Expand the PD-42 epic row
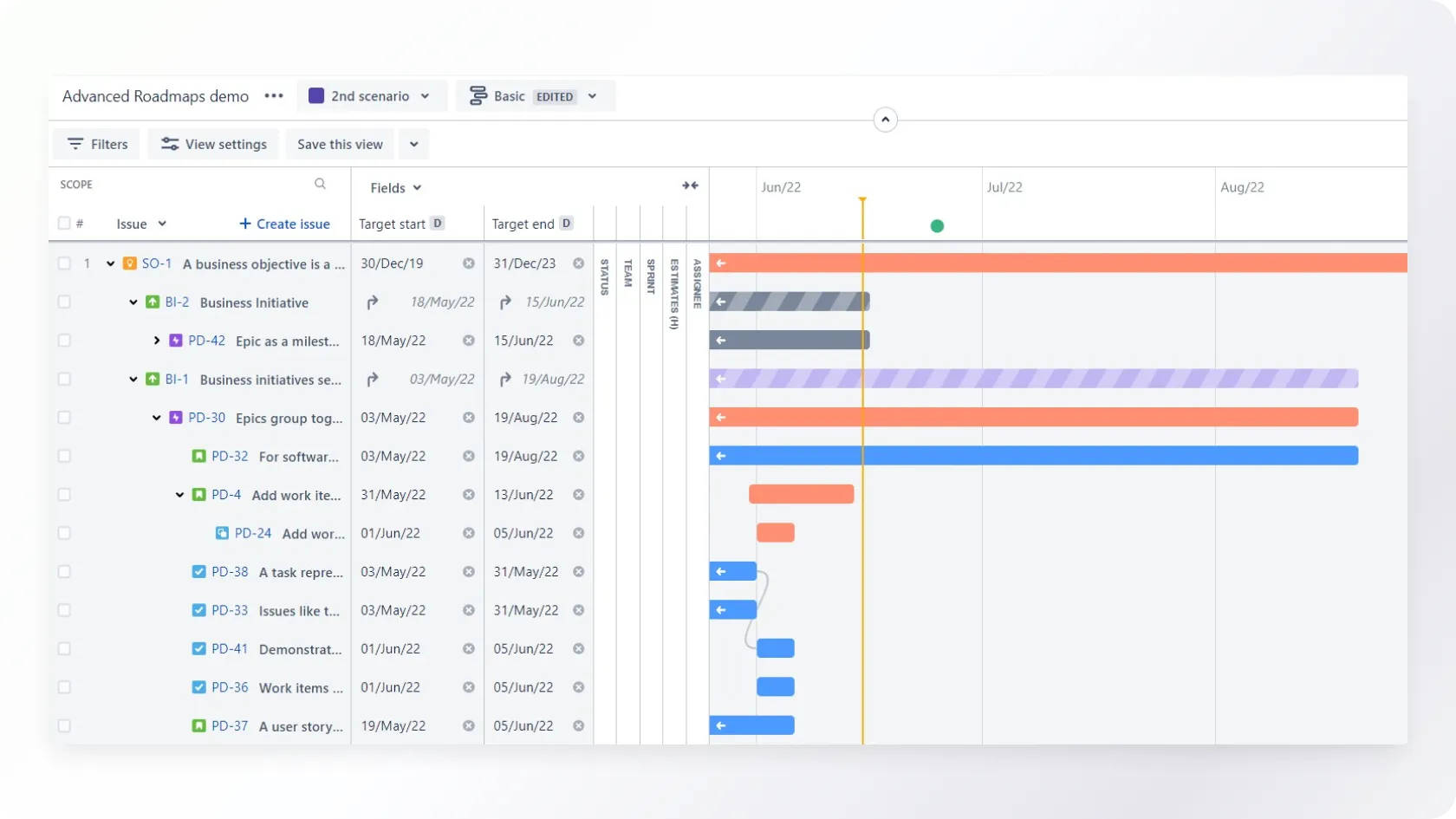 (157, 341)
